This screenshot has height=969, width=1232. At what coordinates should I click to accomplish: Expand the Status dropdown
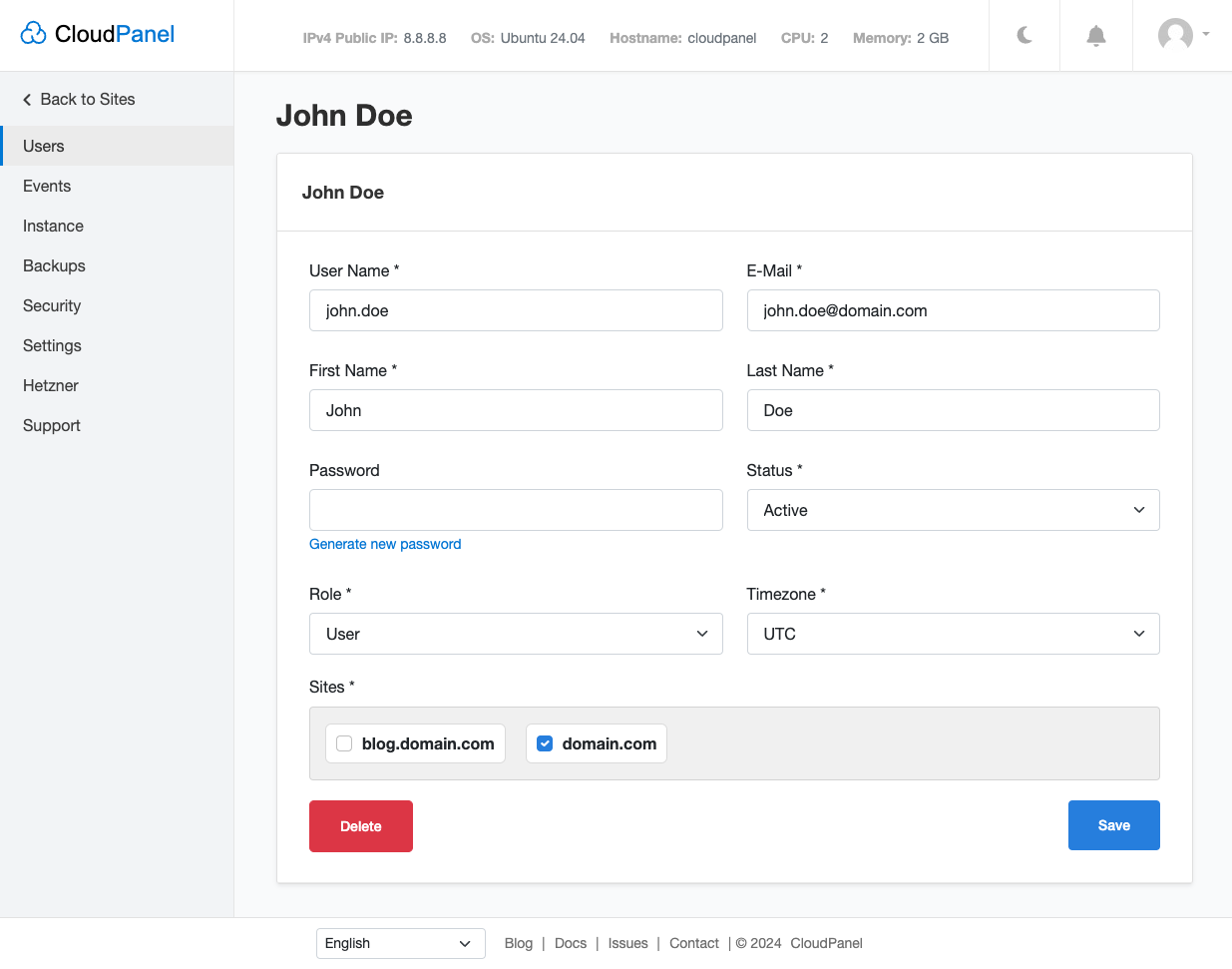click(x=952, y=510)
